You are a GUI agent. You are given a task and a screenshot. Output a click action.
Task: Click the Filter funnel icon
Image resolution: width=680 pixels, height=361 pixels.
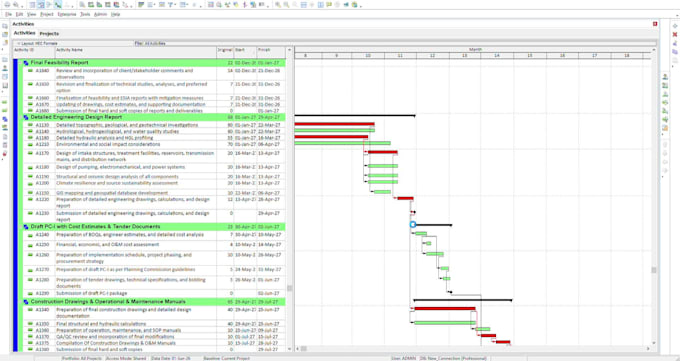[171, 5]
